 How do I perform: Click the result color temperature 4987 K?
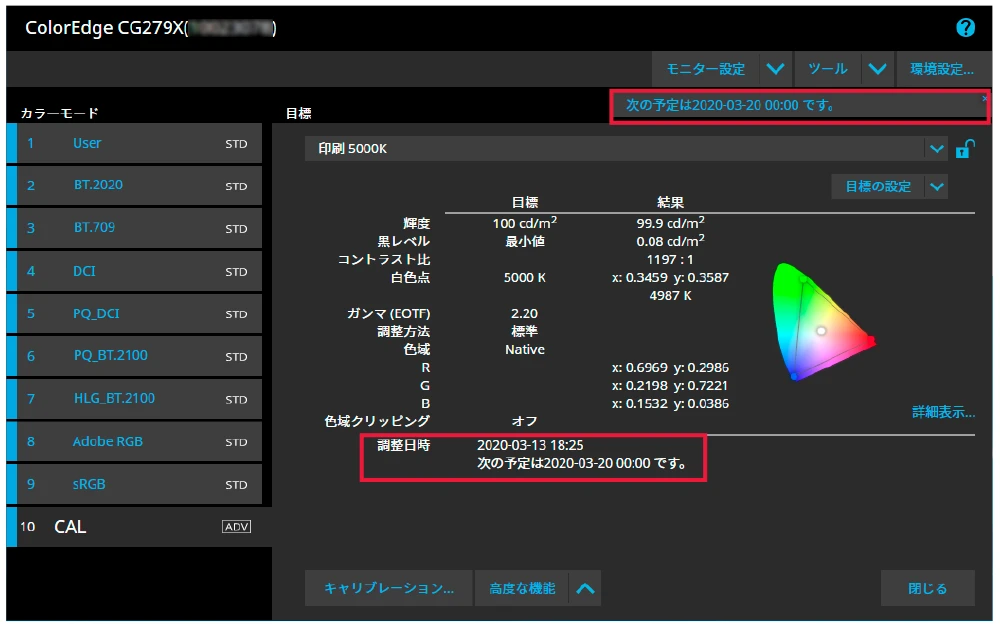[x=670, y=295]
